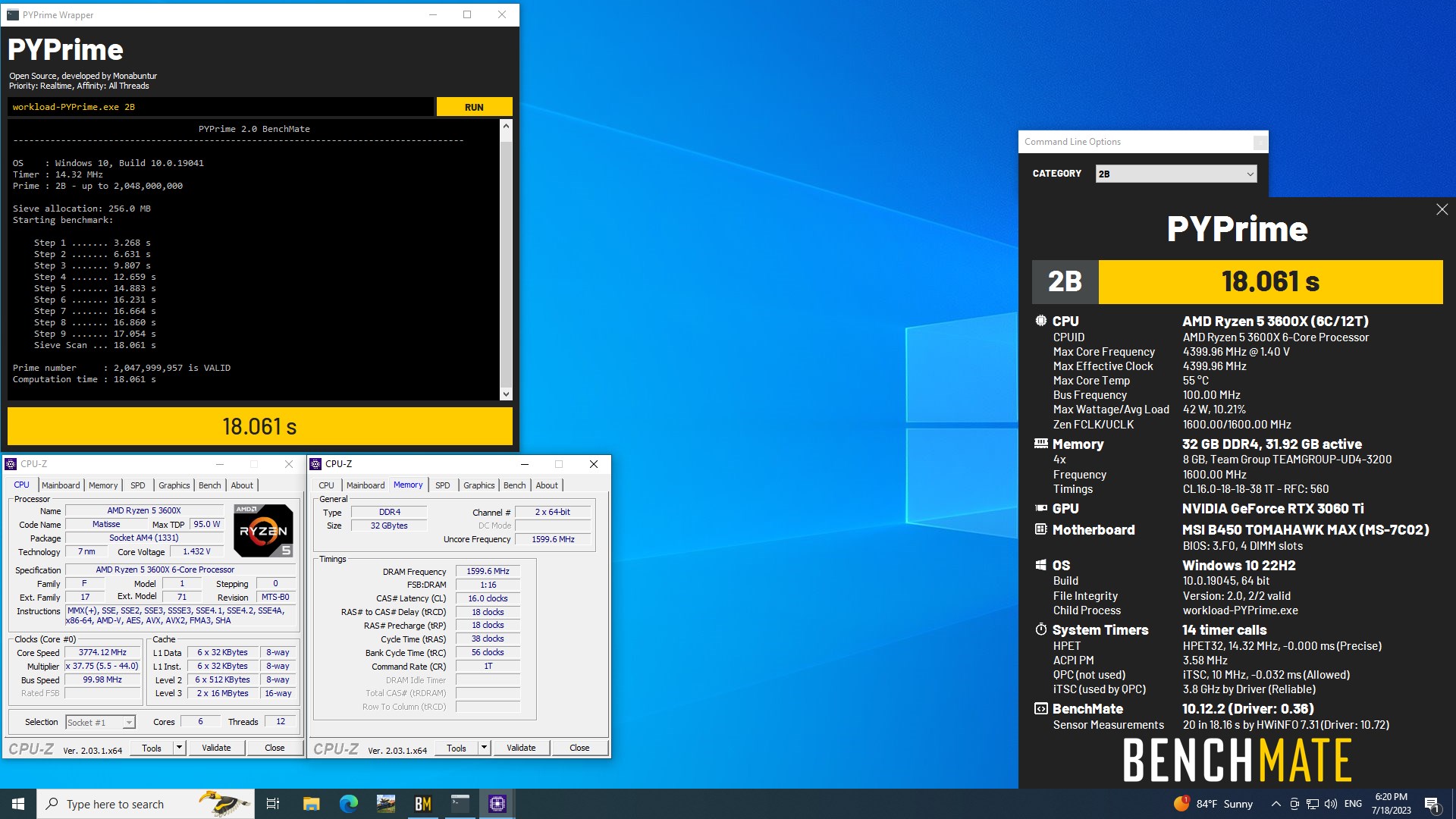Click the GPU card icon in BenchMate results
Screen dimensions: 1456x819
click(x=1040, y=508)
